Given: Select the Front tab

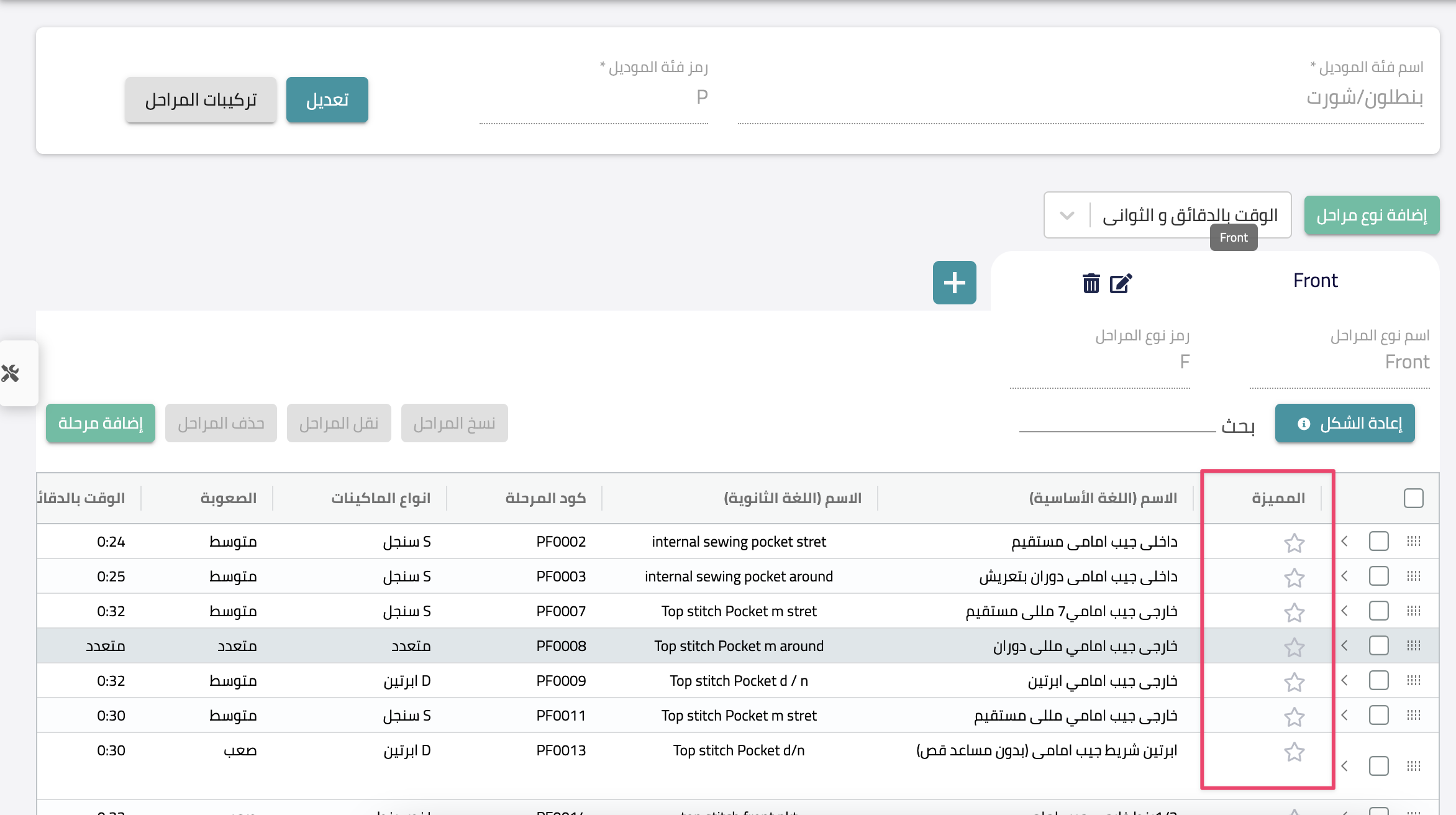Looking at the screenshot, I should (x=1315, y=281).
